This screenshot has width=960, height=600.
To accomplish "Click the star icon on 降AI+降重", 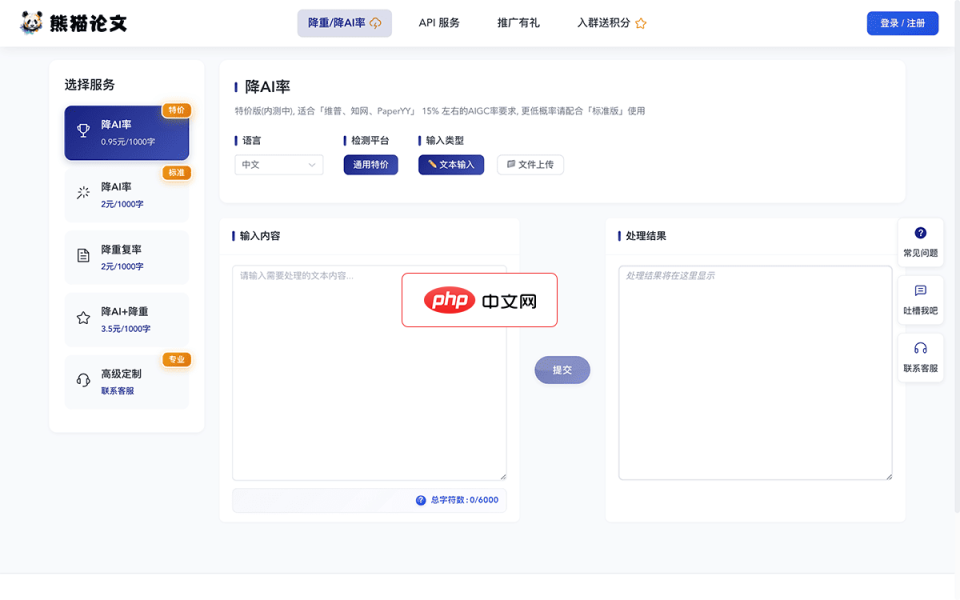I will [x=83, y=318].
